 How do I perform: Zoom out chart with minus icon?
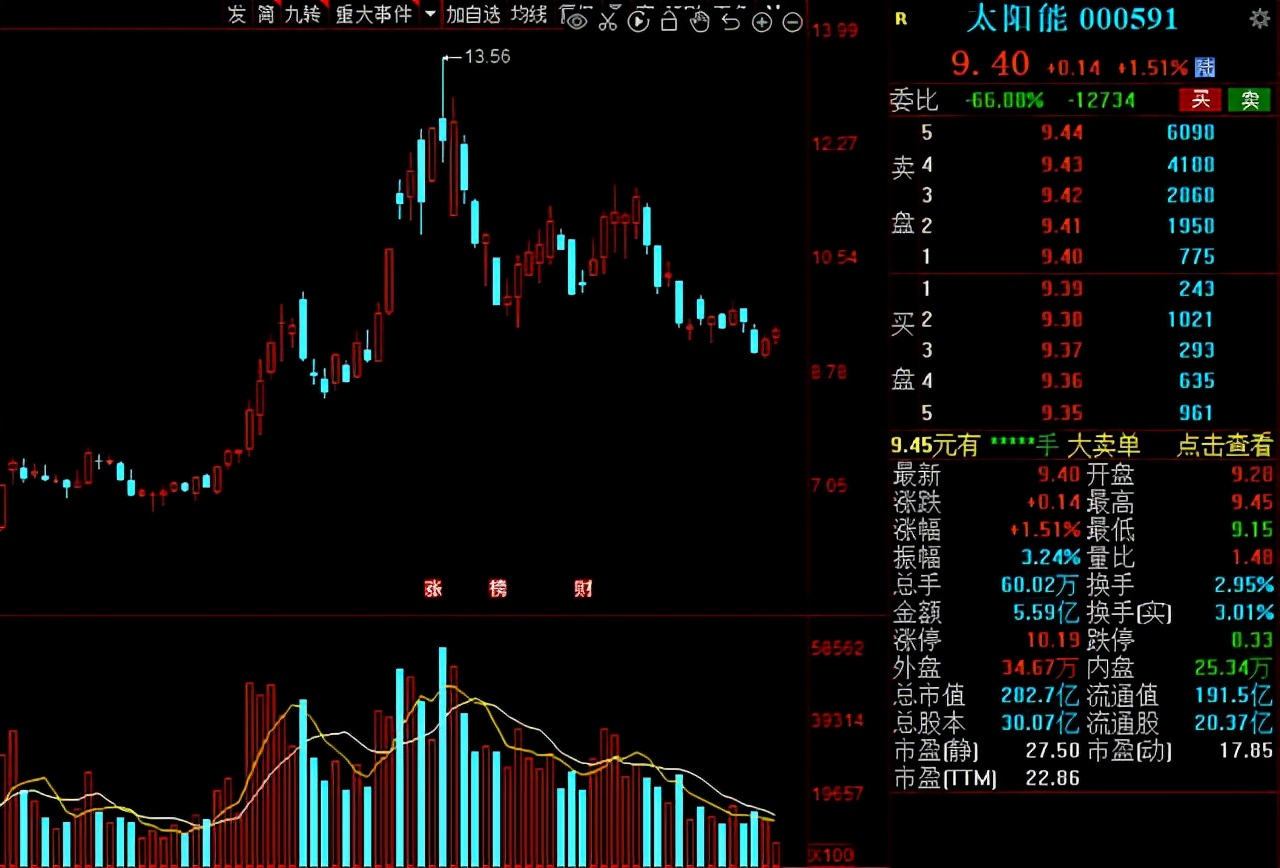(x=792, y=21)
